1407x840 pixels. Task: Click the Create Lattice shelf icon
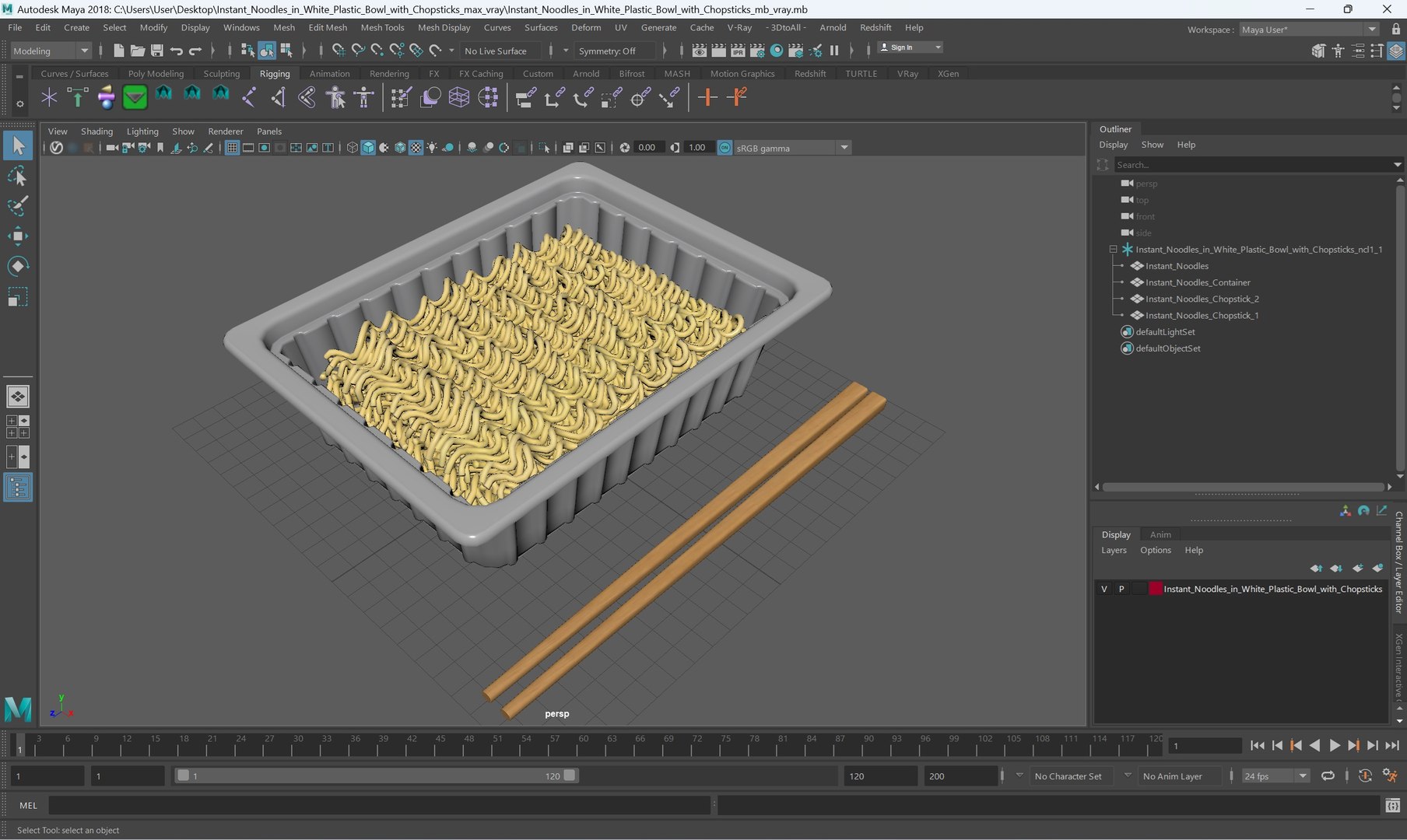[458, 97]
